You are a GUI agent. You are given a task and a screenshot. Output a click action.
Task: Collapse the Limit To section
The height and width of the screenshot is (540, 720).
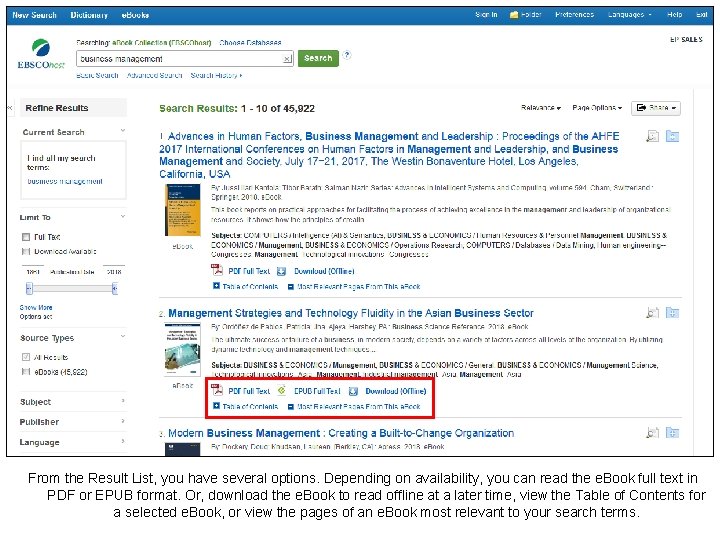123,216
